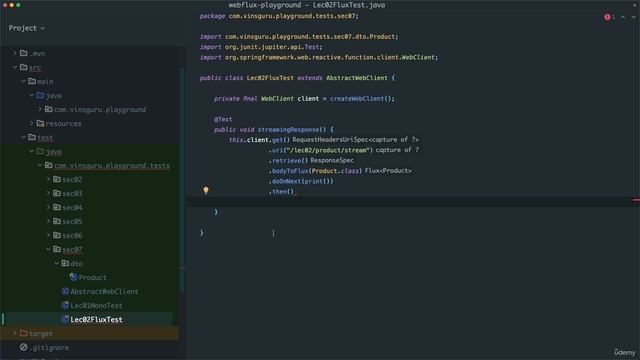Screen dimensions: 640x360
Task: Click the Lec01MonoTest class icon
Action: point(65,305)
